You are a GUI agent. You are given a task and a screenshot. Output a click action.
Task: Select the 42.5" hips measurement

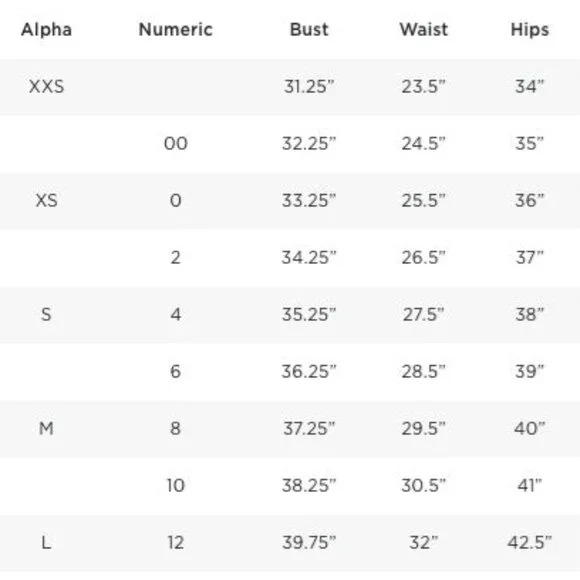pyautogui.click(x=530, y=543)
